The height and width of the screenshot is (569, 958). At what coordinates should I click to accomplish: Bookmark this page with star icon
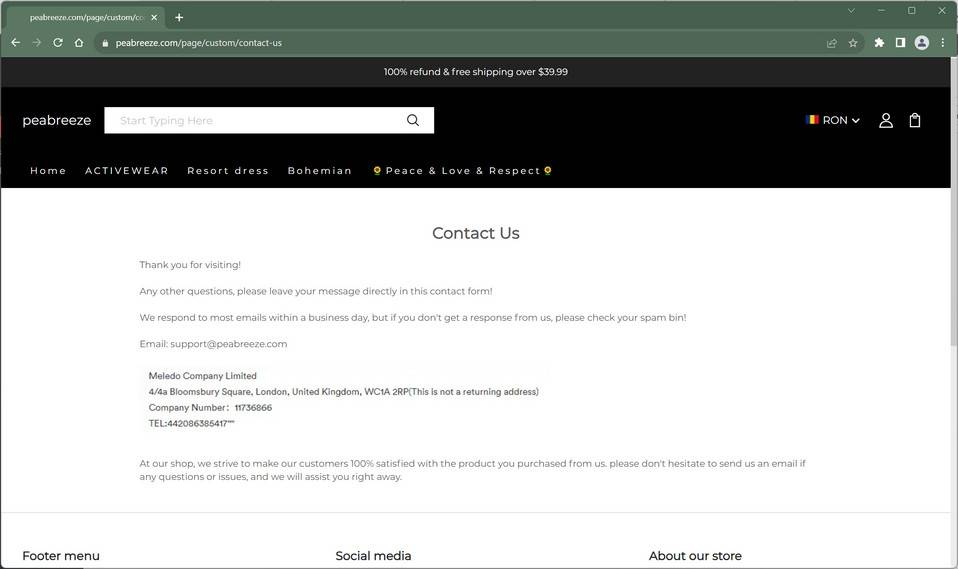[853, 43]
